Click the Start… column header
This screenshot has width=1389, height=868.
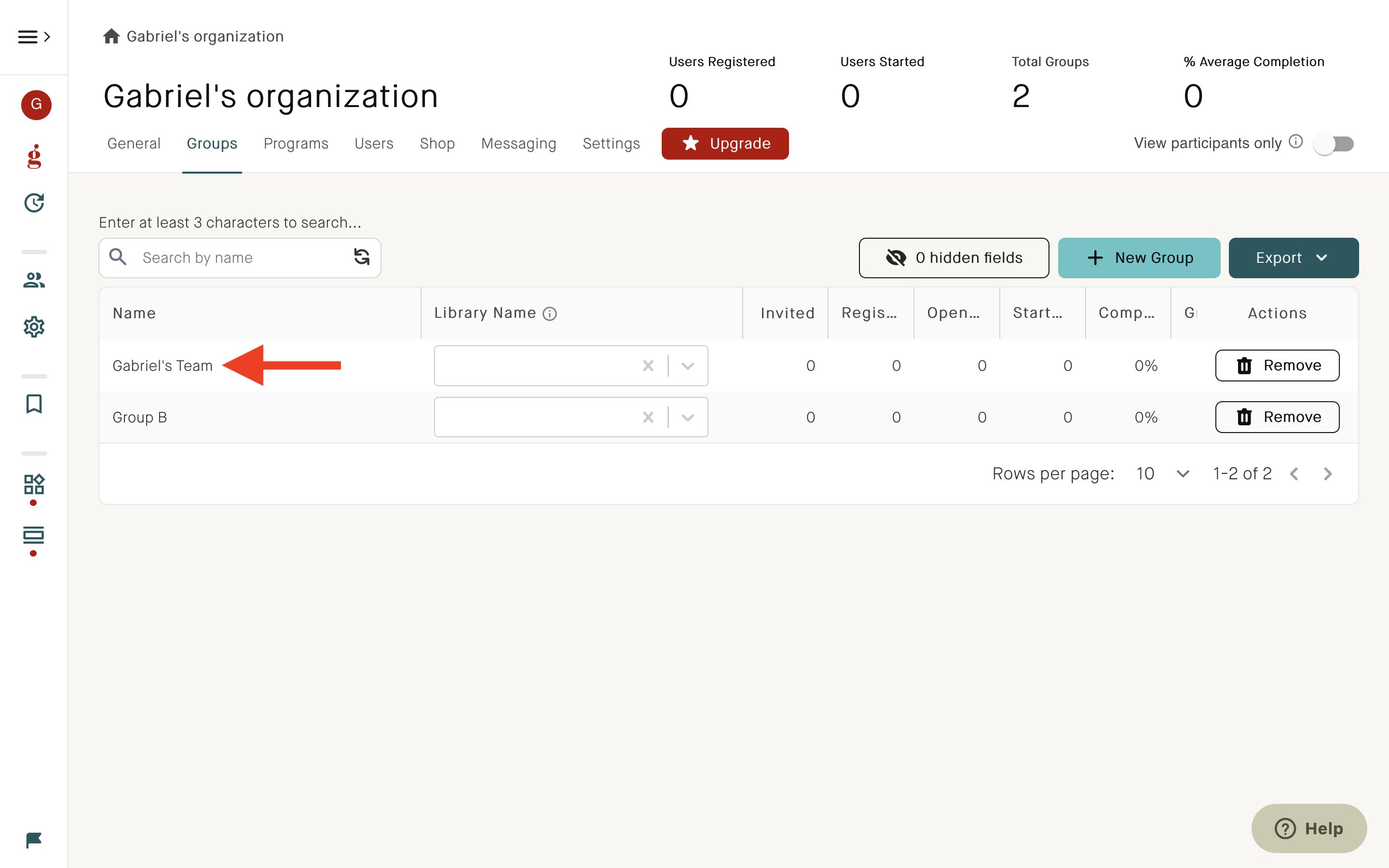[1038, 313]
